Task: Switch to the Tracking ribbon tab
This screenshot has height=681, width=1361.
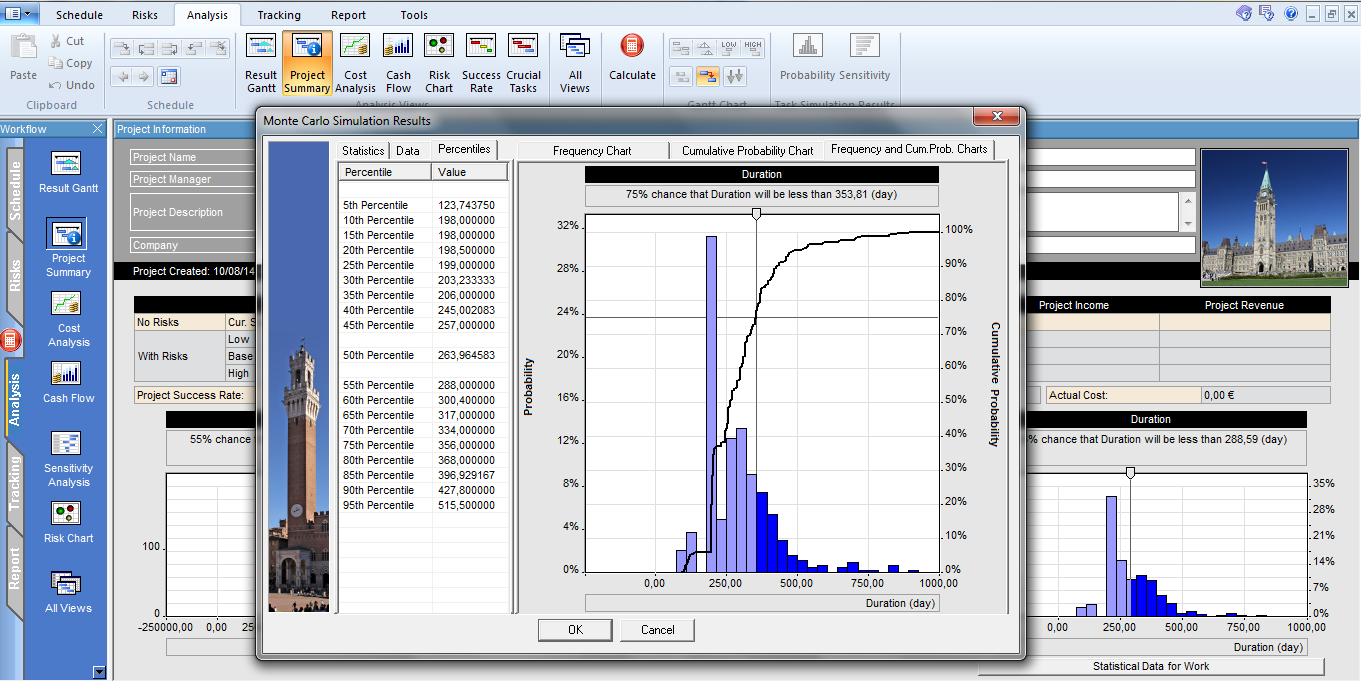Action: [278, 15]
